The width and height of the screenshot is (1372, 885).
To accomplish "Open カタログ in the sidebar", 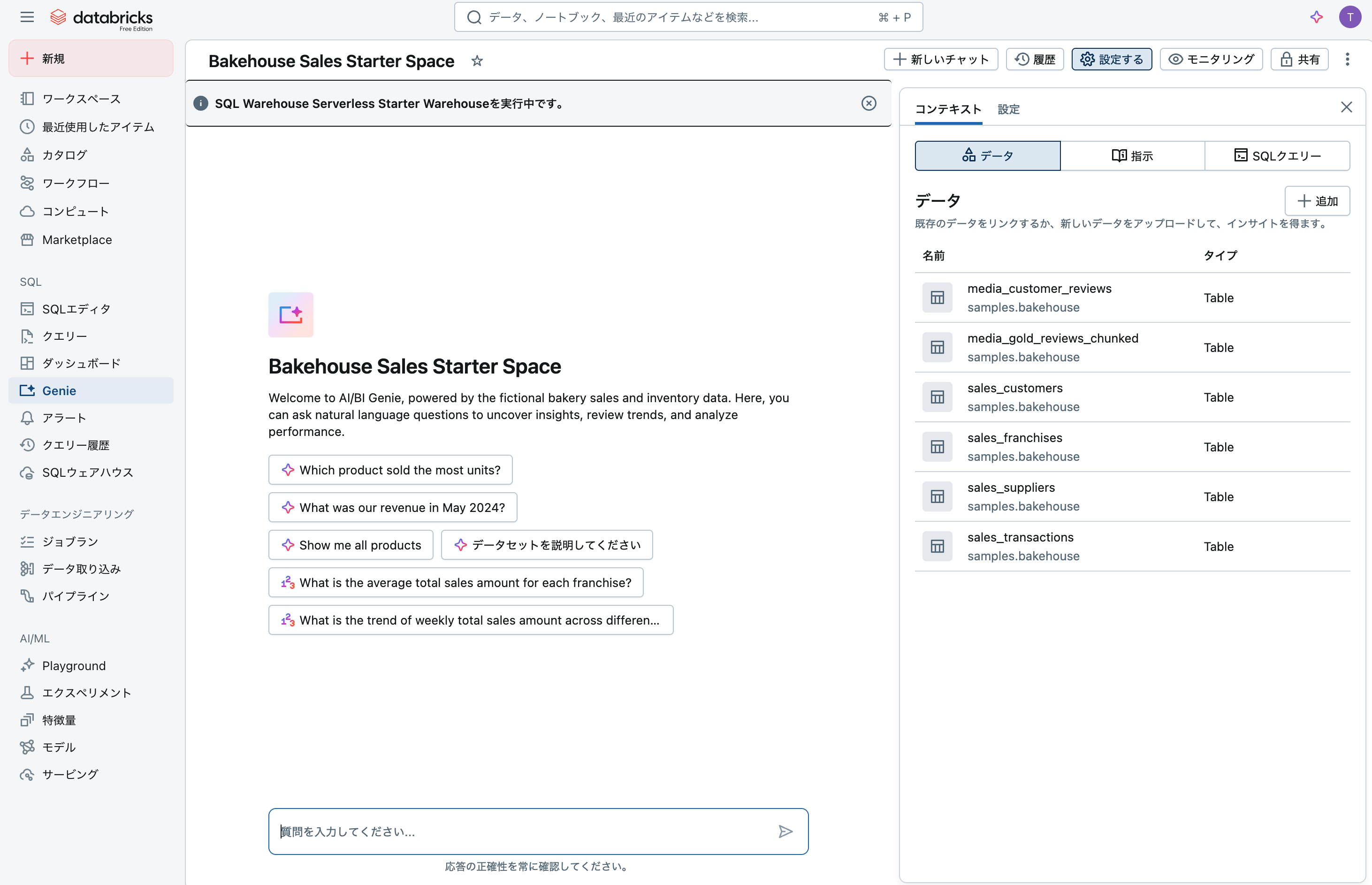I will click(x=91, y=155).
